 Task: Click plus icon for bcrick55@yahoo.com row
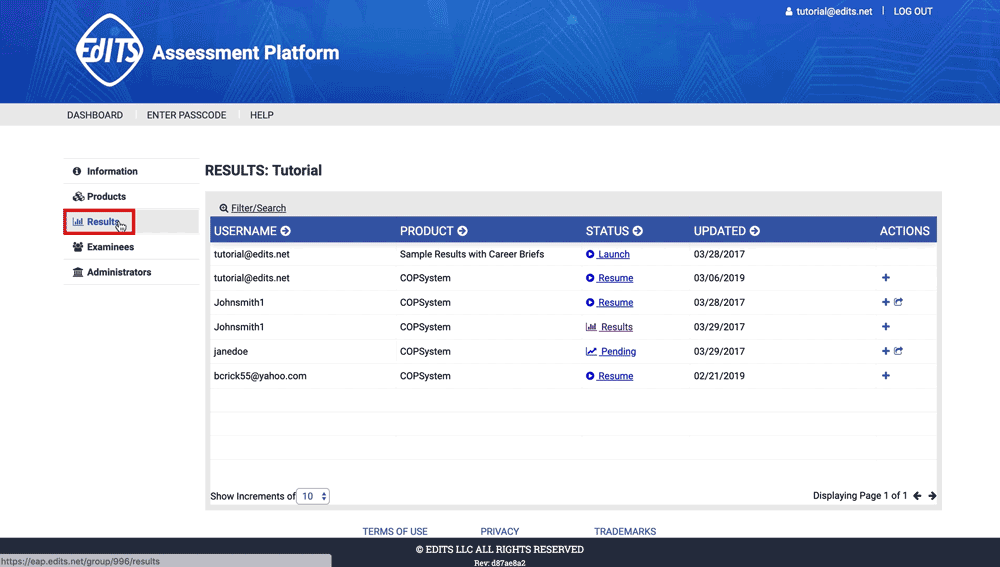point(886,376)
